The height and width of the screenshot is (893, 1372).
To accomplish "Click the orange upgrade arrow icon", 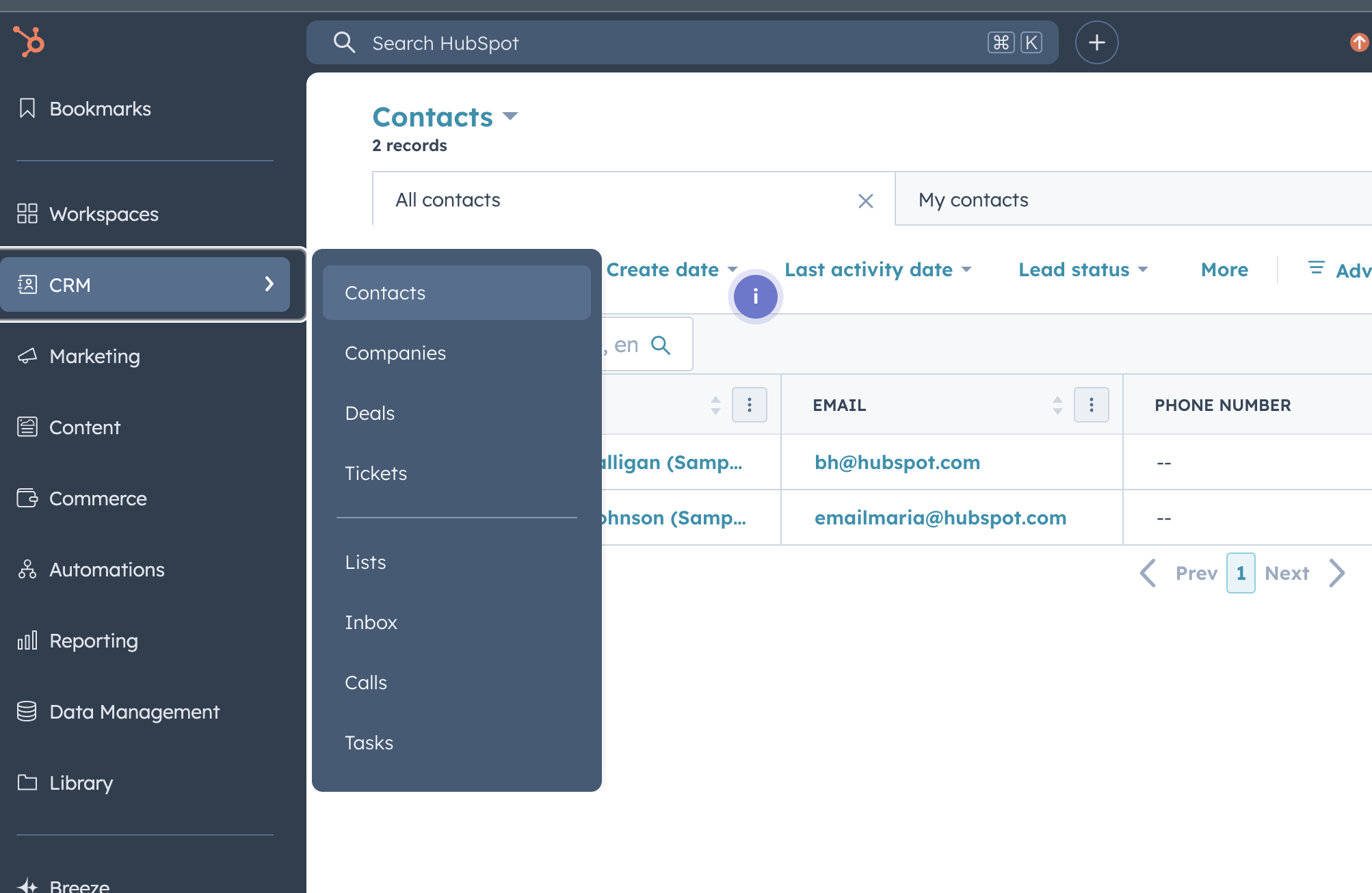I will point(1358,42).
